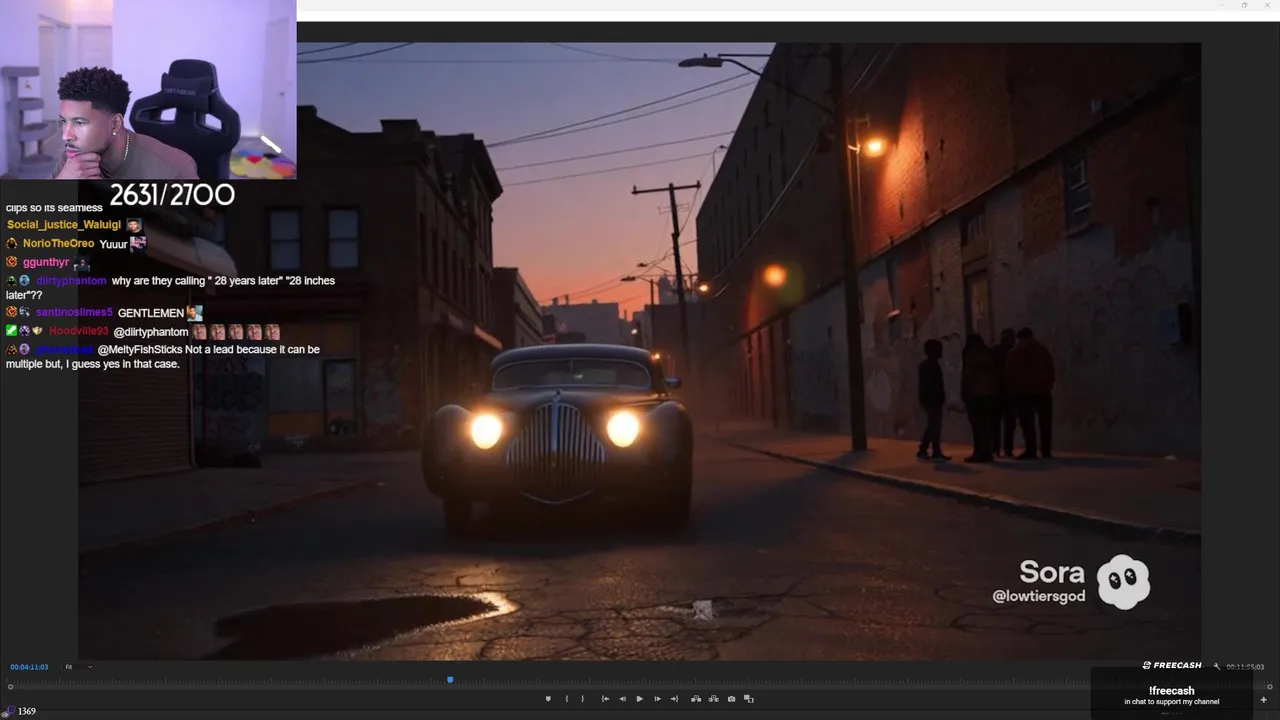Click the streamer webcam overlay
Viewport: 1280px width, 720px height.
pyautogui.click(x=148, y=89)
